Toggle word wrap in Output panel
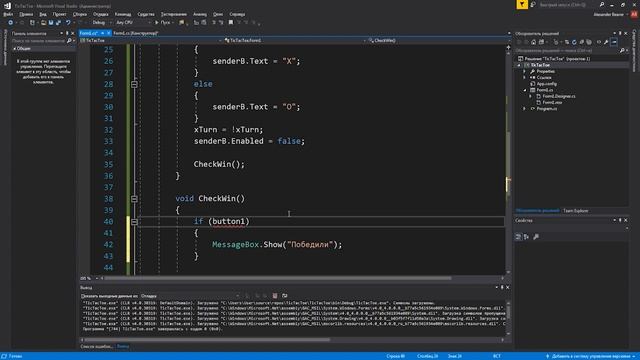Viewport: 640px width, 360px height. click(x=284, y=296)
